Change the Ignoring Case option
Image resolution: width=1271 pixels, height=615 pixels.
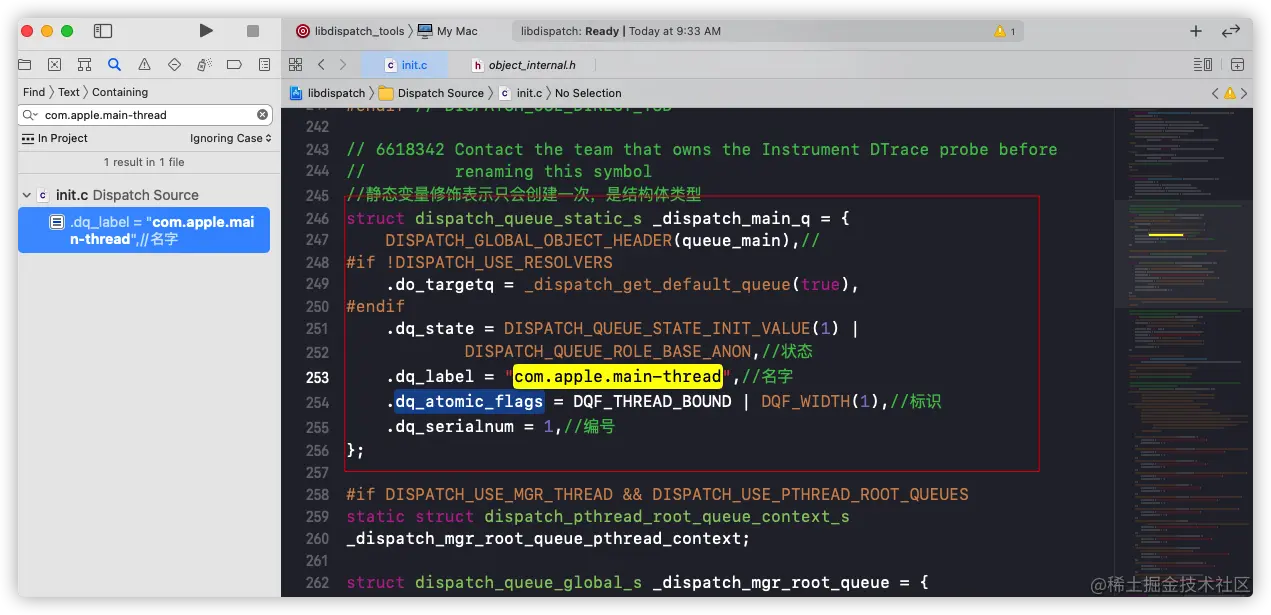point(231,138)
